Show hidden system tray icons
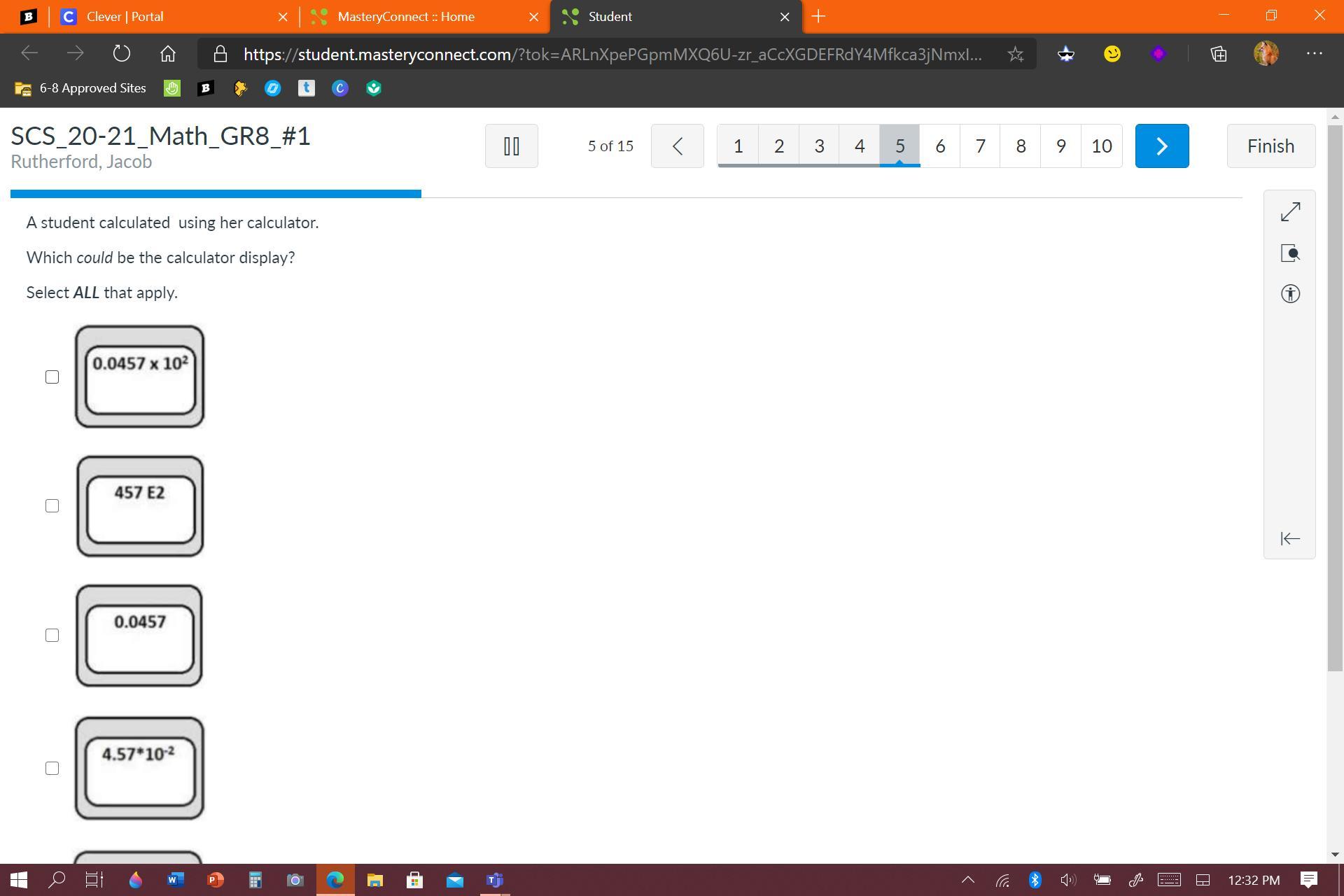 [x=968, y=880]
